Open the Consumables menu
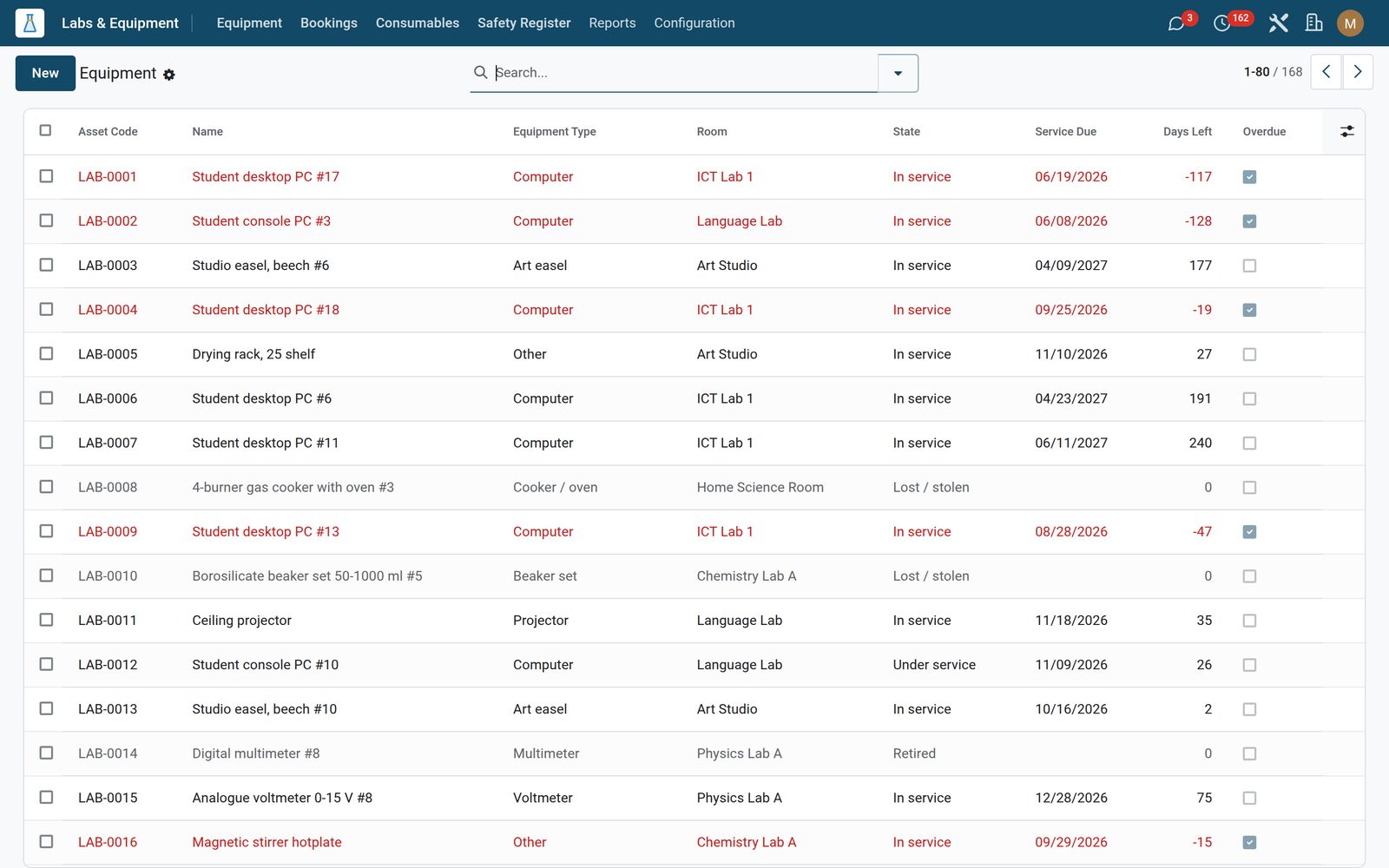The image size is (1389, 868). click(418, 23)
